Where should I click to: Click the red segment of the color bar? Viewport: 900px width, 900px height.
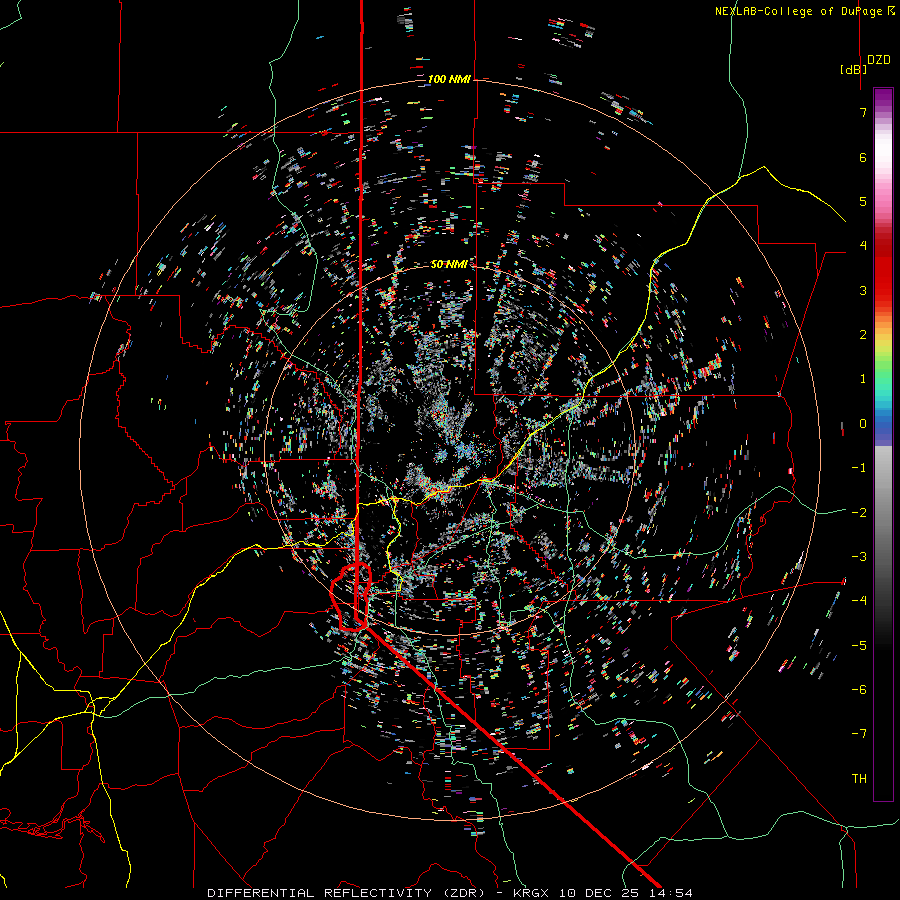pyautogui.click(x=883, y=270)
